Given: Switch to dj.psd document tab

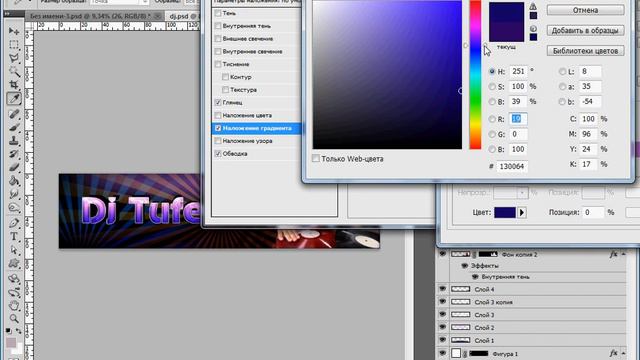Looking at the screenshot, I should point(183,16).
